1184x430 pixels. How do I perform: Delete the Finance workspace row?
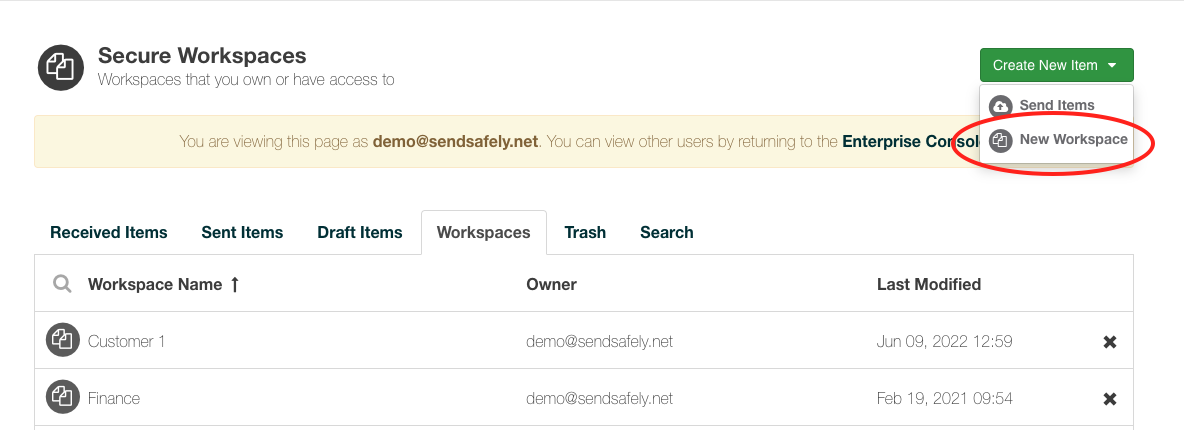(1109, 399)
